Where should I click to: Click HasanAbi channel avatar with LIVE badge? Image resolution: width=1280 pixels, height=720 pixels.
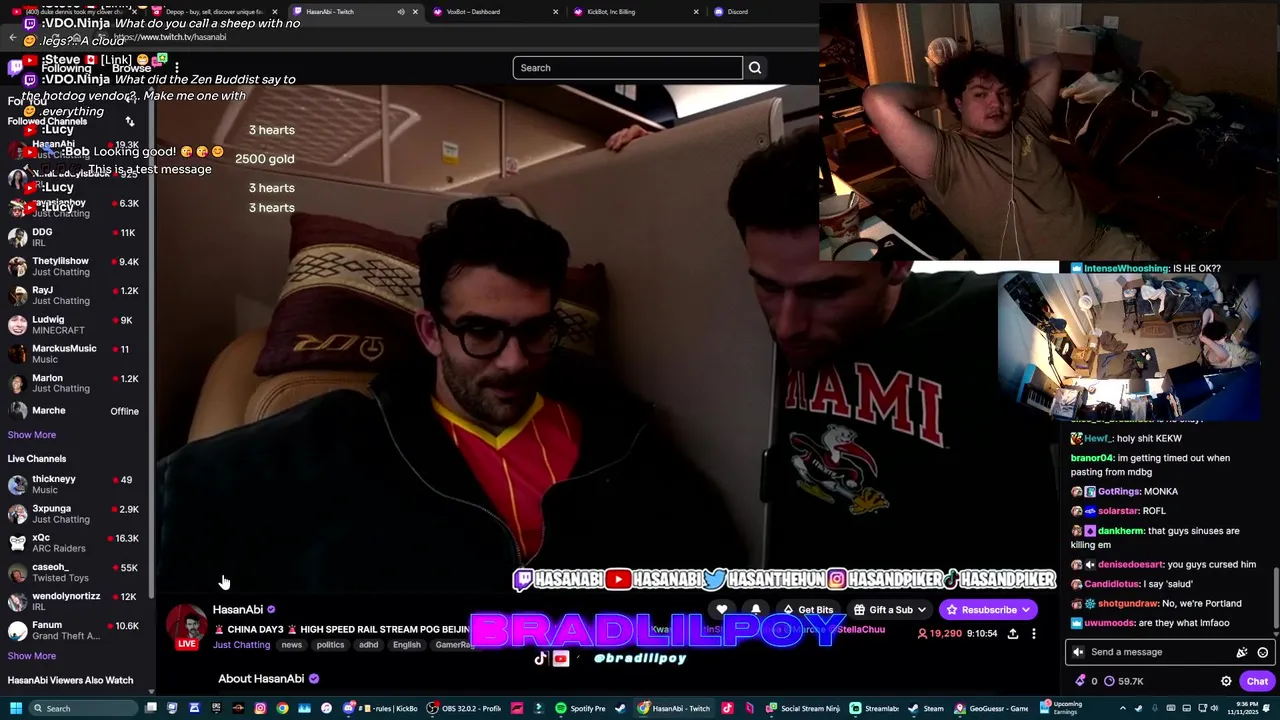(187, 627)
